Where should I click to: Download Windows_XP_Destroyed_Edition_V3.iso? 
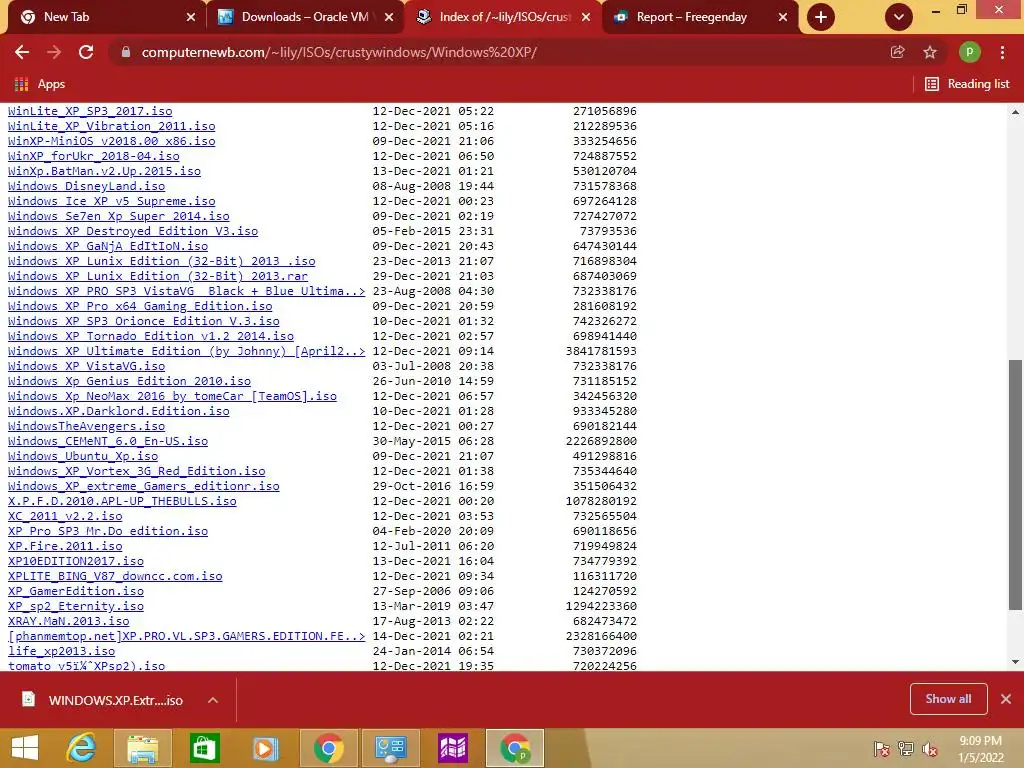[133, 231]
